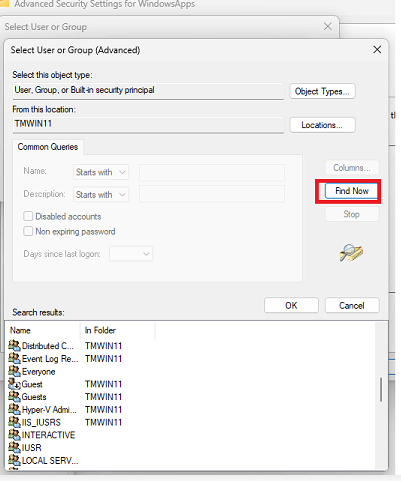Open the Description 'Starts with' dropdown
401x481 pixels.
(x=101, y=195)
